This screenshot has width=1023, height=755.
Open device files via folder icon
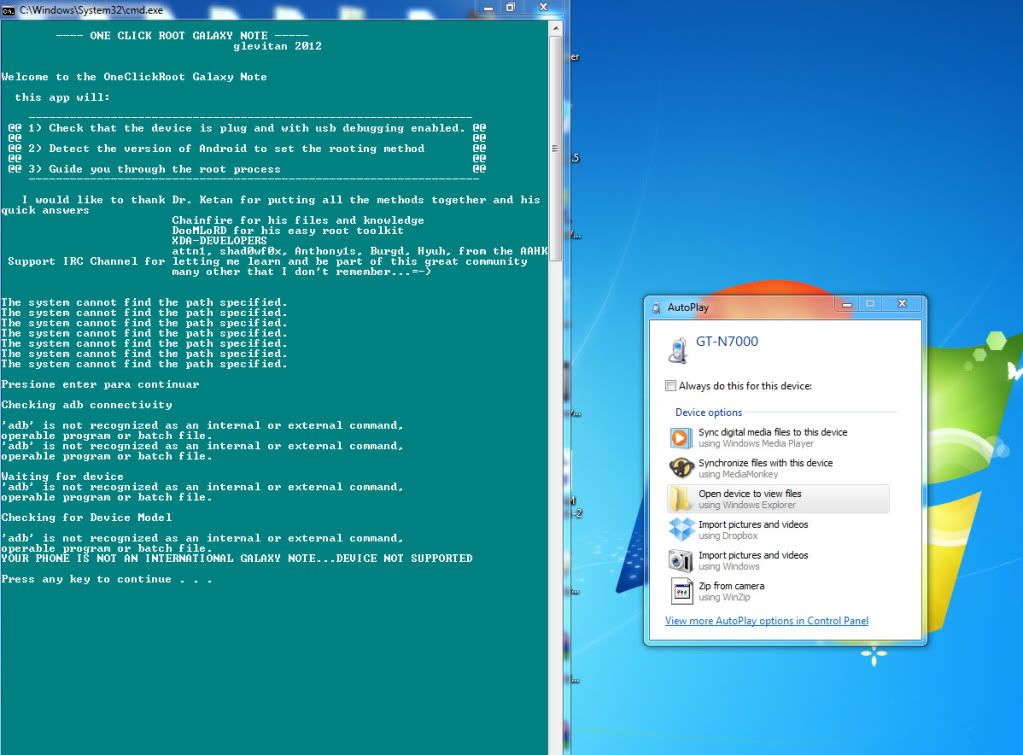pos(681,499)
